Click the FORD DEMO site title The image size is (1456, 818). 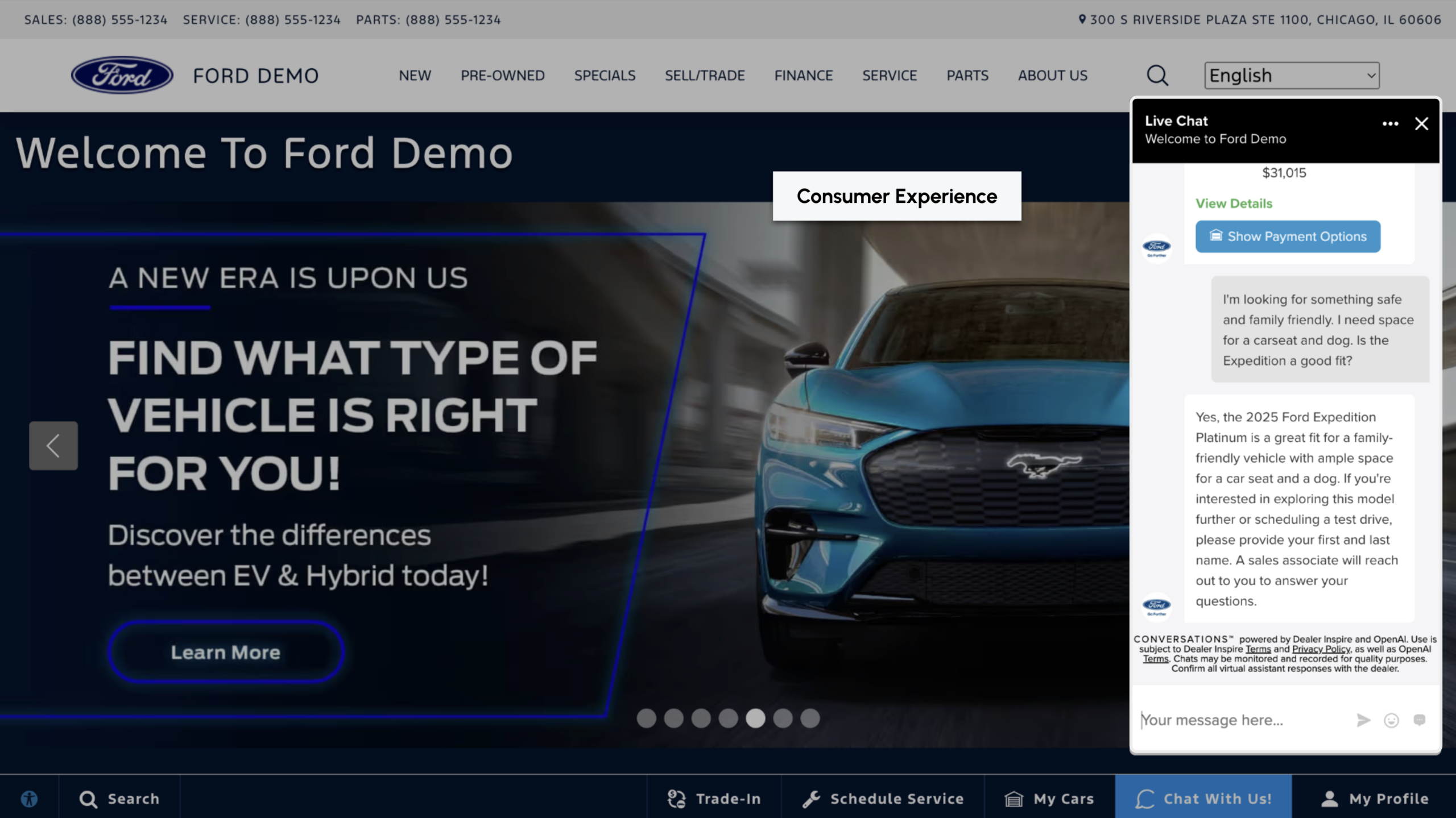point(255,76)
